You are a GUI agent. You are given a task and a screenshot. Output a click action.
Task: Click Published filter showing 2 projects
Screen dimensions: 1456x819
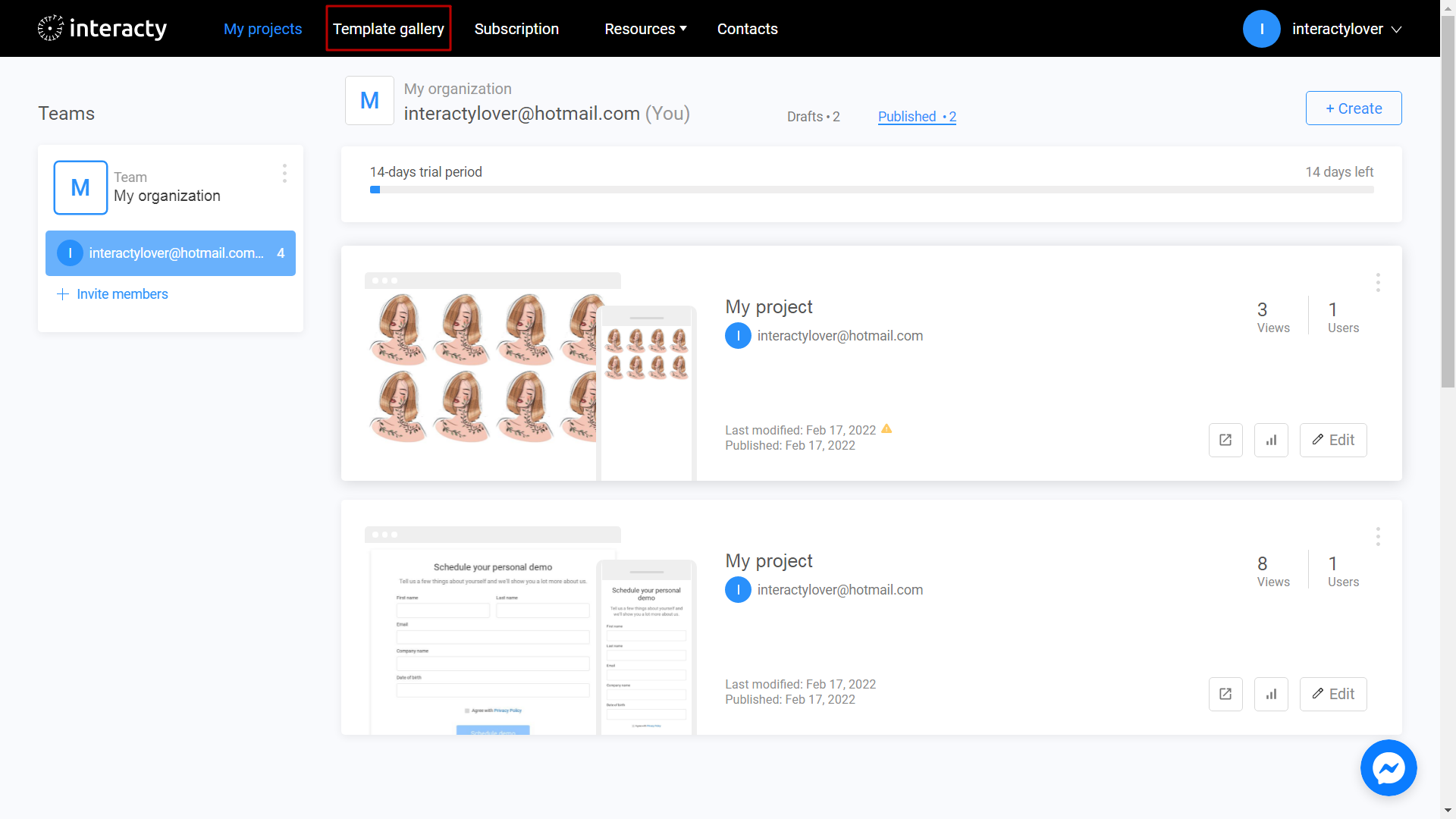click(x=916, y=116)
